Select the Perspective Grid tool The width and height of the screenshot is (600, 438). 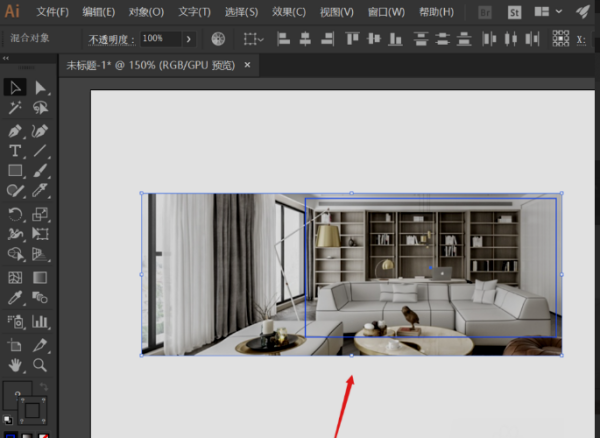coord(40,254)
